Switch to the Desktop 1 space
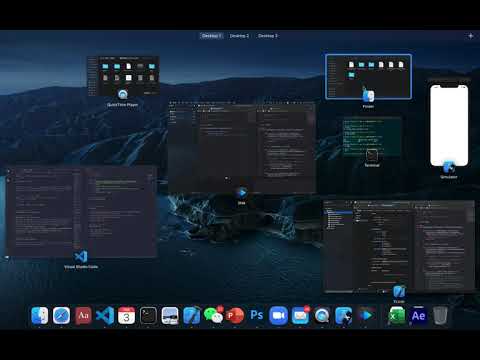Screen dimensions: 480x360 211,36
